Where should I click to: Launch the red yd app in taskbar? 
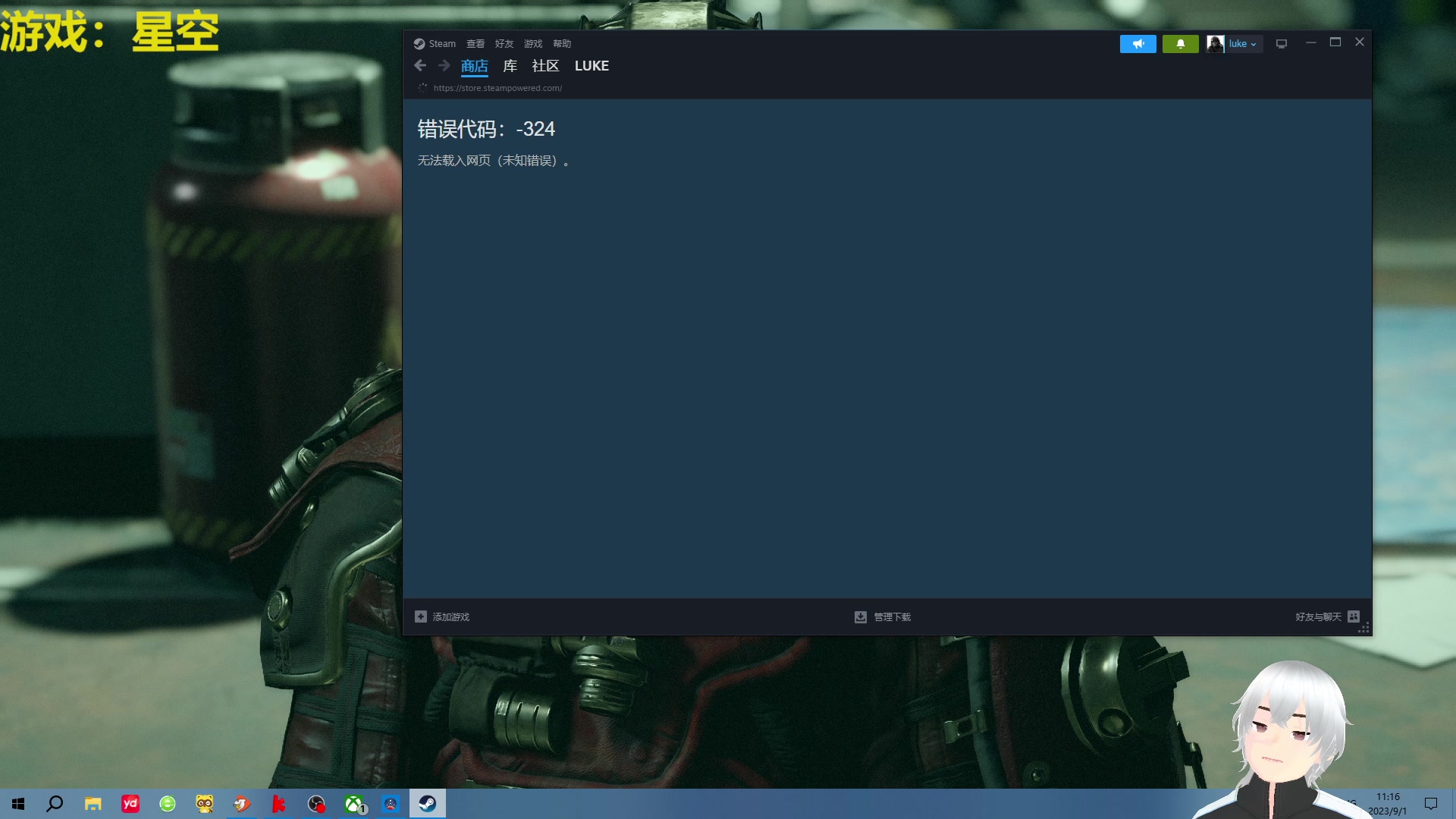(130, 804)
